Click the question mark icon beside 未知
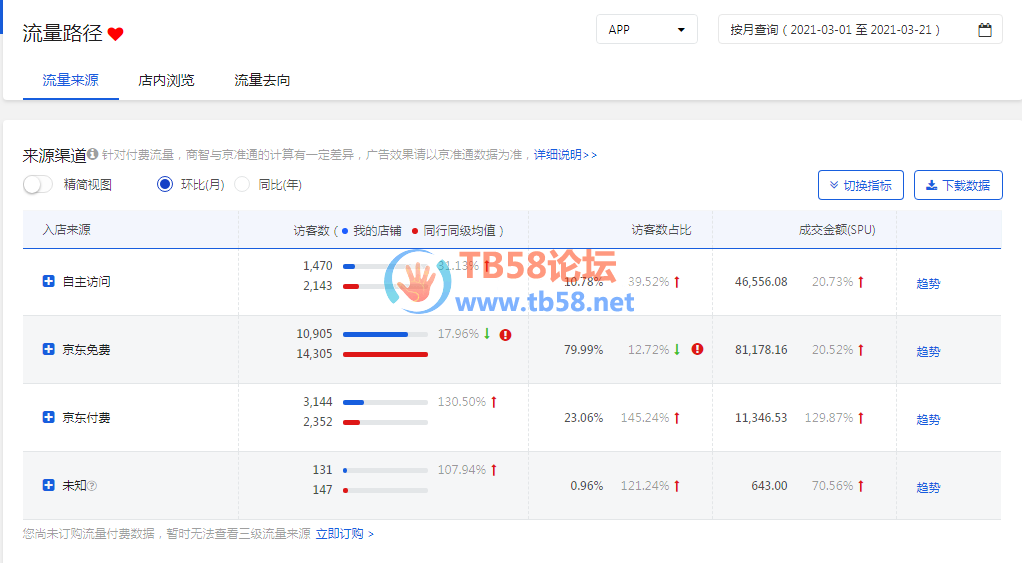Image resolution: width=1022 pixels, height=563 pixels. 92,486
